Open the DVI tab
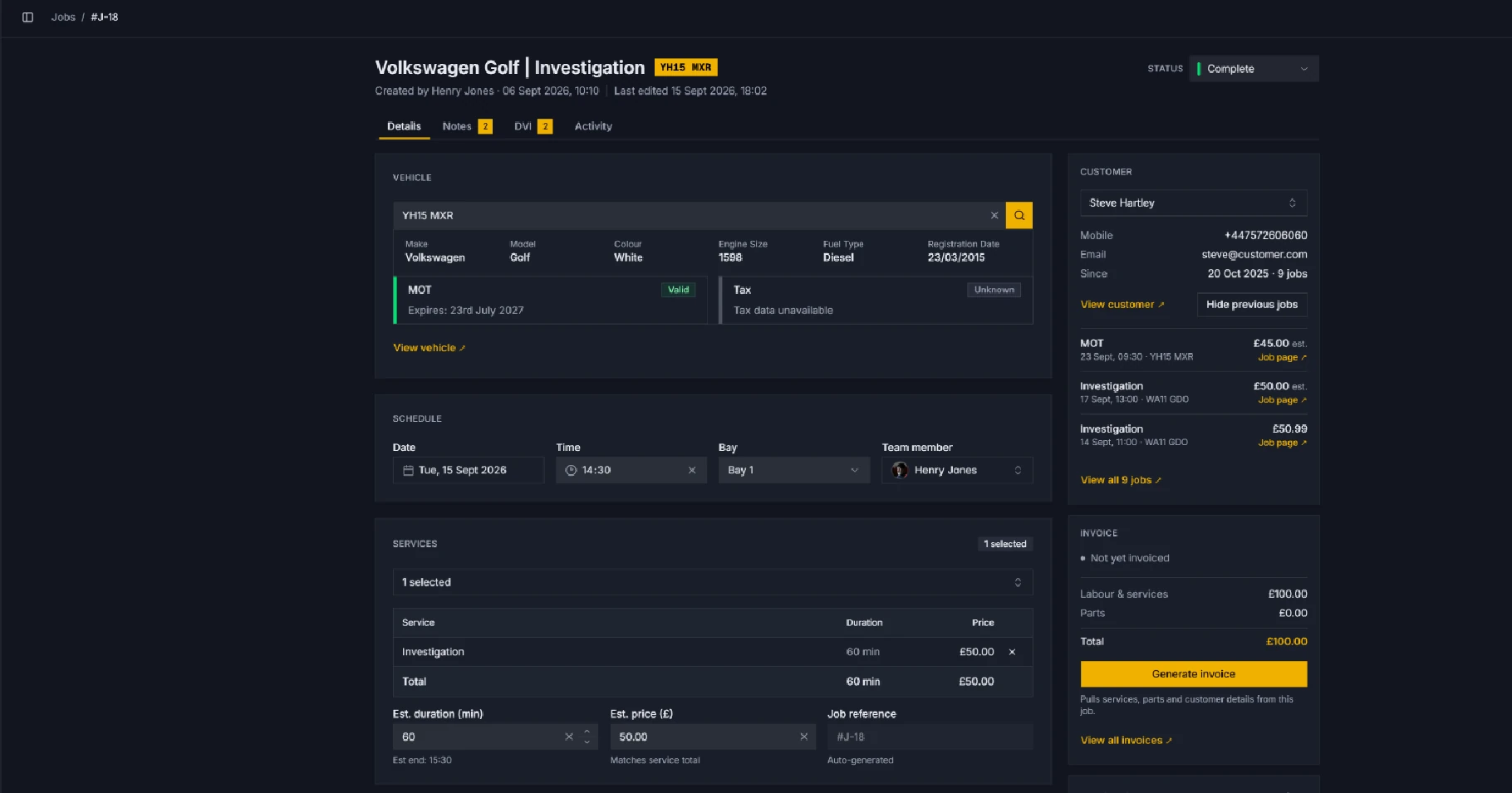 click(x=533, y=126)
